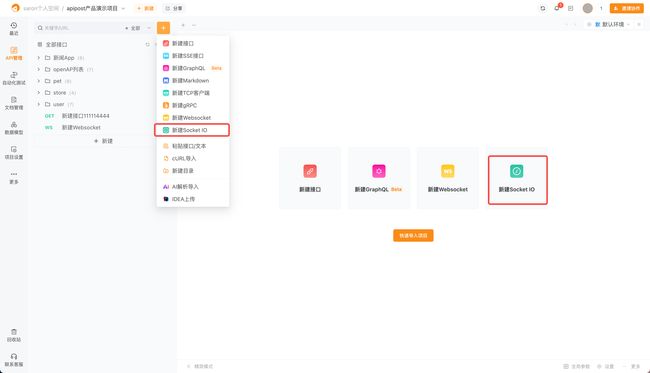This screenshot has height=373, width=650.
Task: Open the 数据模型 sidebar panel
Action: 14,128
